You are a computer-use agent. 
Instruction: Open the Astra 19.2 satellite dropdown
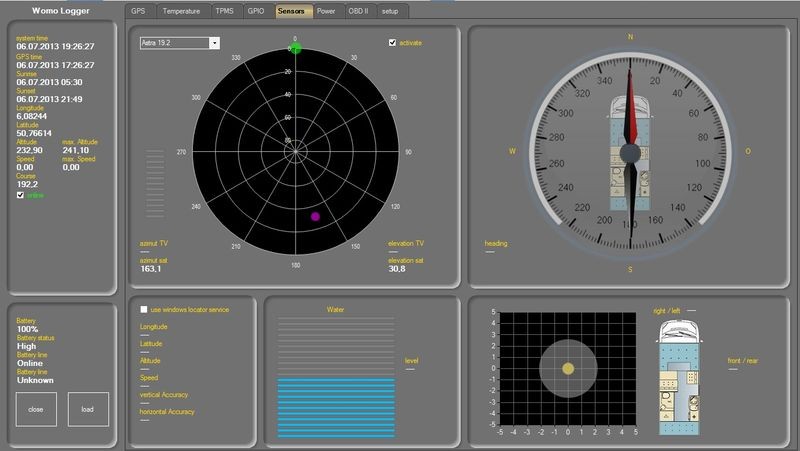coord(214,43)
